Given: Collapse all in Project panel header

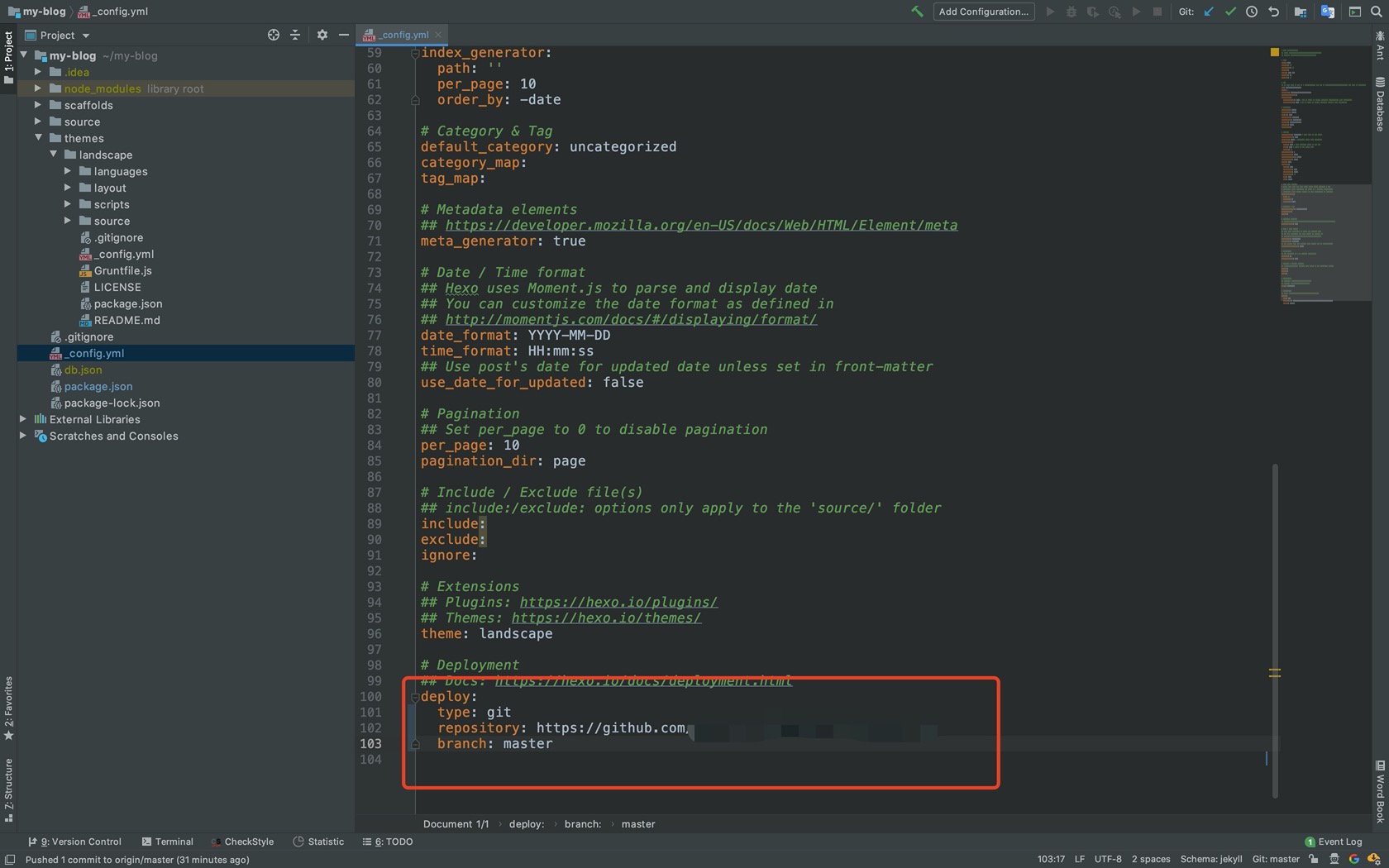Looking at the screenshot, I should tap(295, 35).
